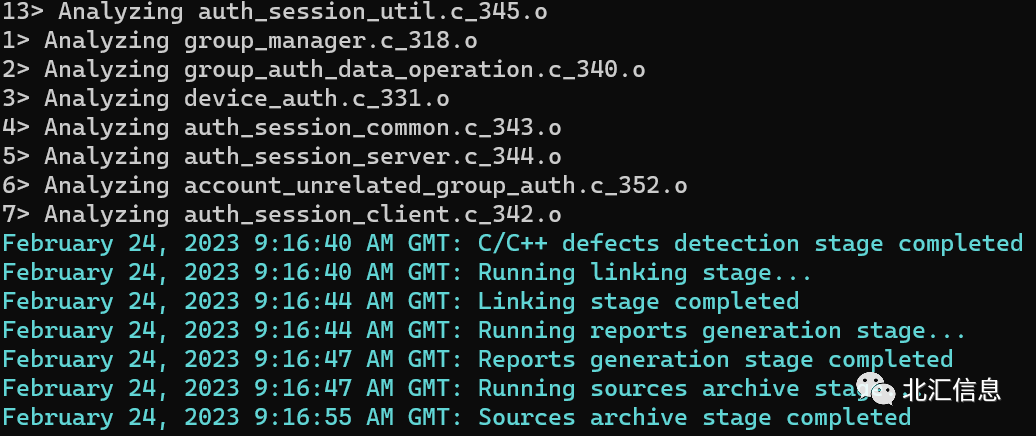Click the auth_session_common.c_343.o filename
This screenshot has height=436, width=1036.
[x=373, y=128]
